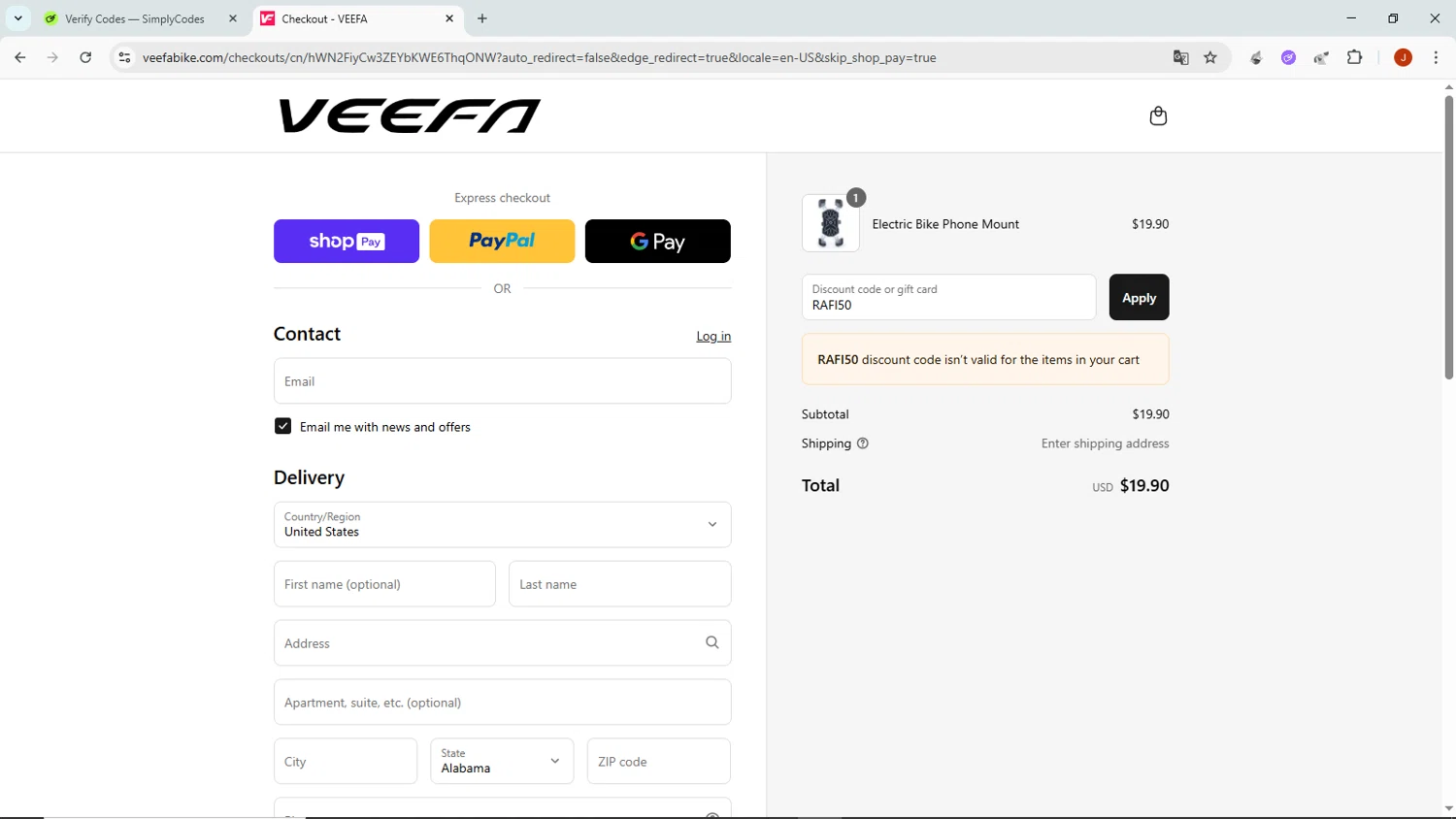Choose Google Pay express checkout
The image size is (1456, 819).
(x=657, y=241)
